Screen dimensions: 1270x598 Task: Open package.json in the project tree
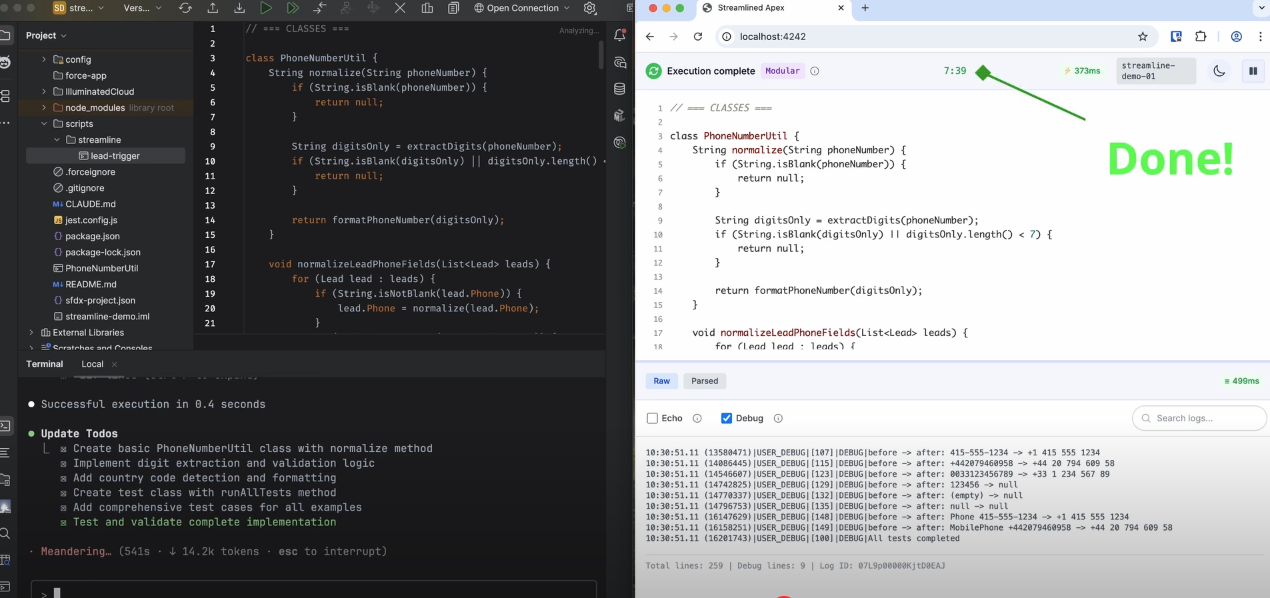pos(92,236)
